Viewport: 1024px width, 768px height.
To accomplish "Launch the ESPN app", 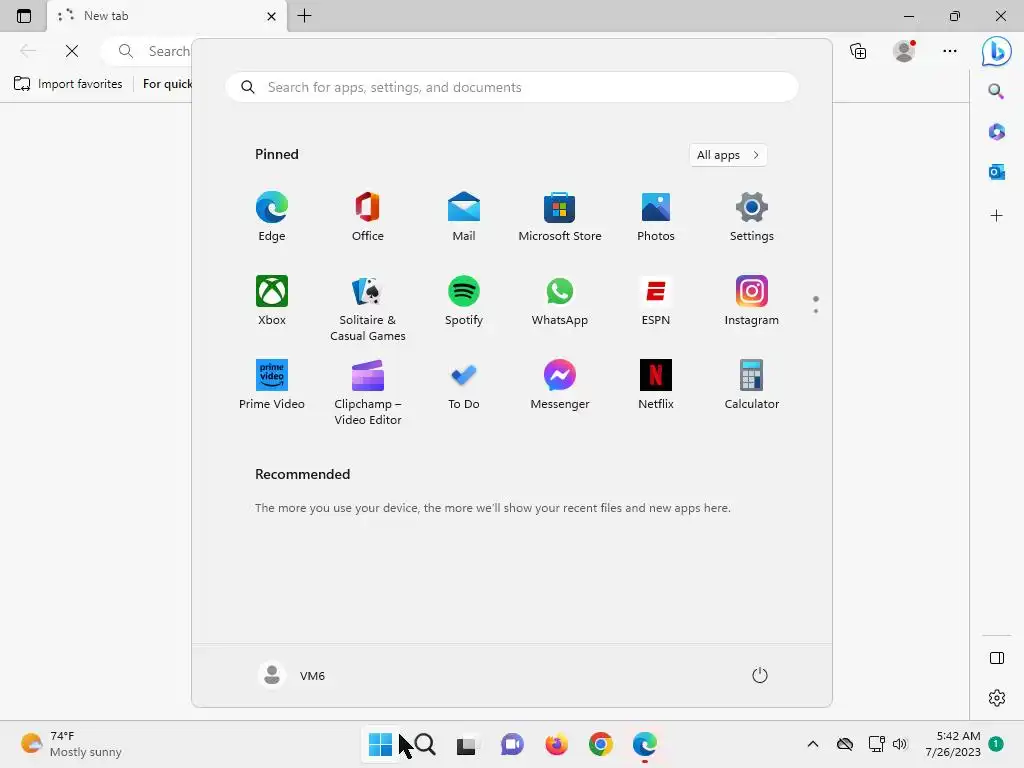I will [656, 300].
